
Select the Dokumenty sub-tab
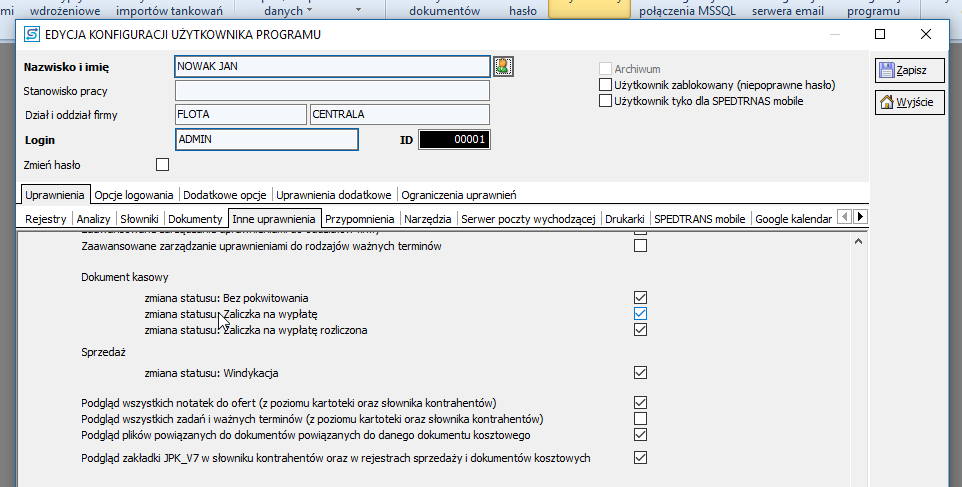(195, 219)
